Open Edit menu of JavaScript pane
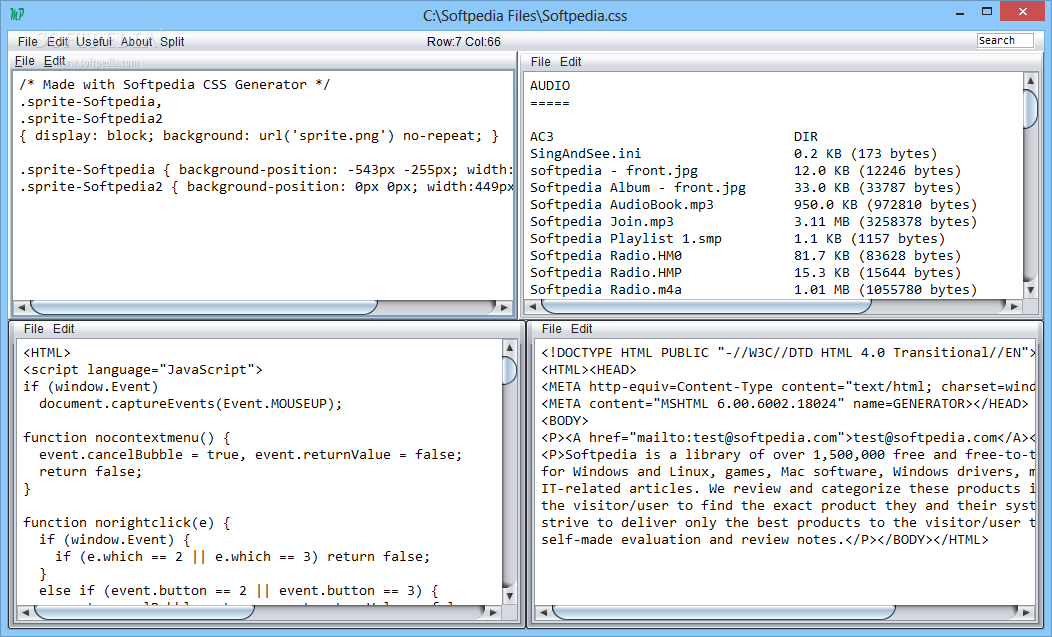The image size is (1052, 637). (64, 329)
